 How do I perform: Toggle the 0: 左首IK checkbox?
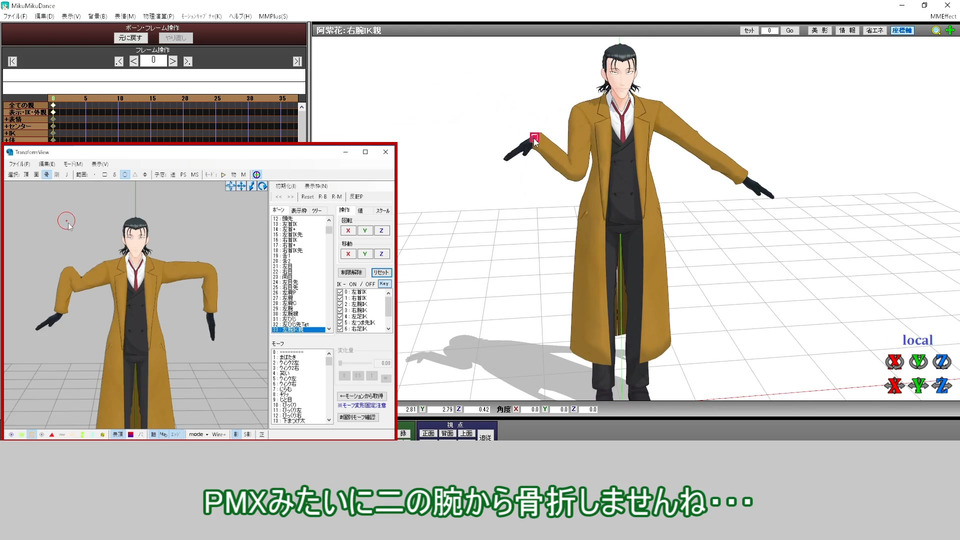340,292
